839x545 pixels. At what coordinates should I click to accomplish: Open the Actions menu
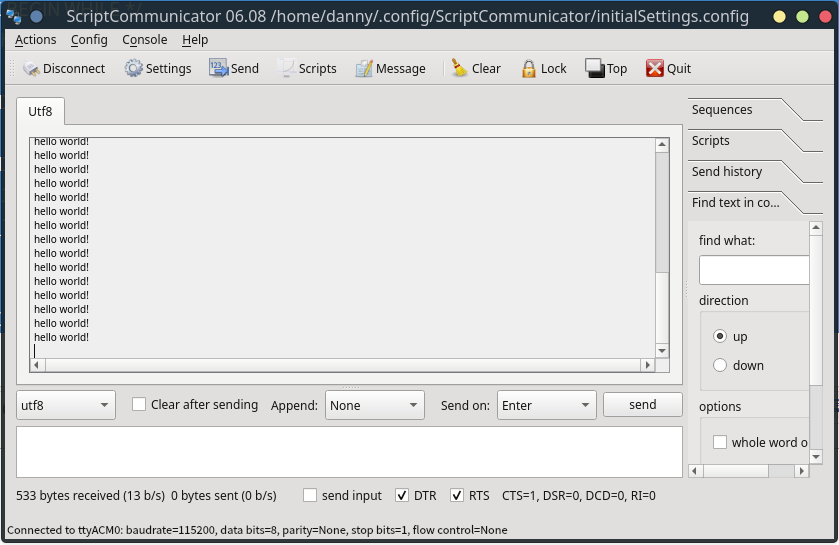[35, 40]
